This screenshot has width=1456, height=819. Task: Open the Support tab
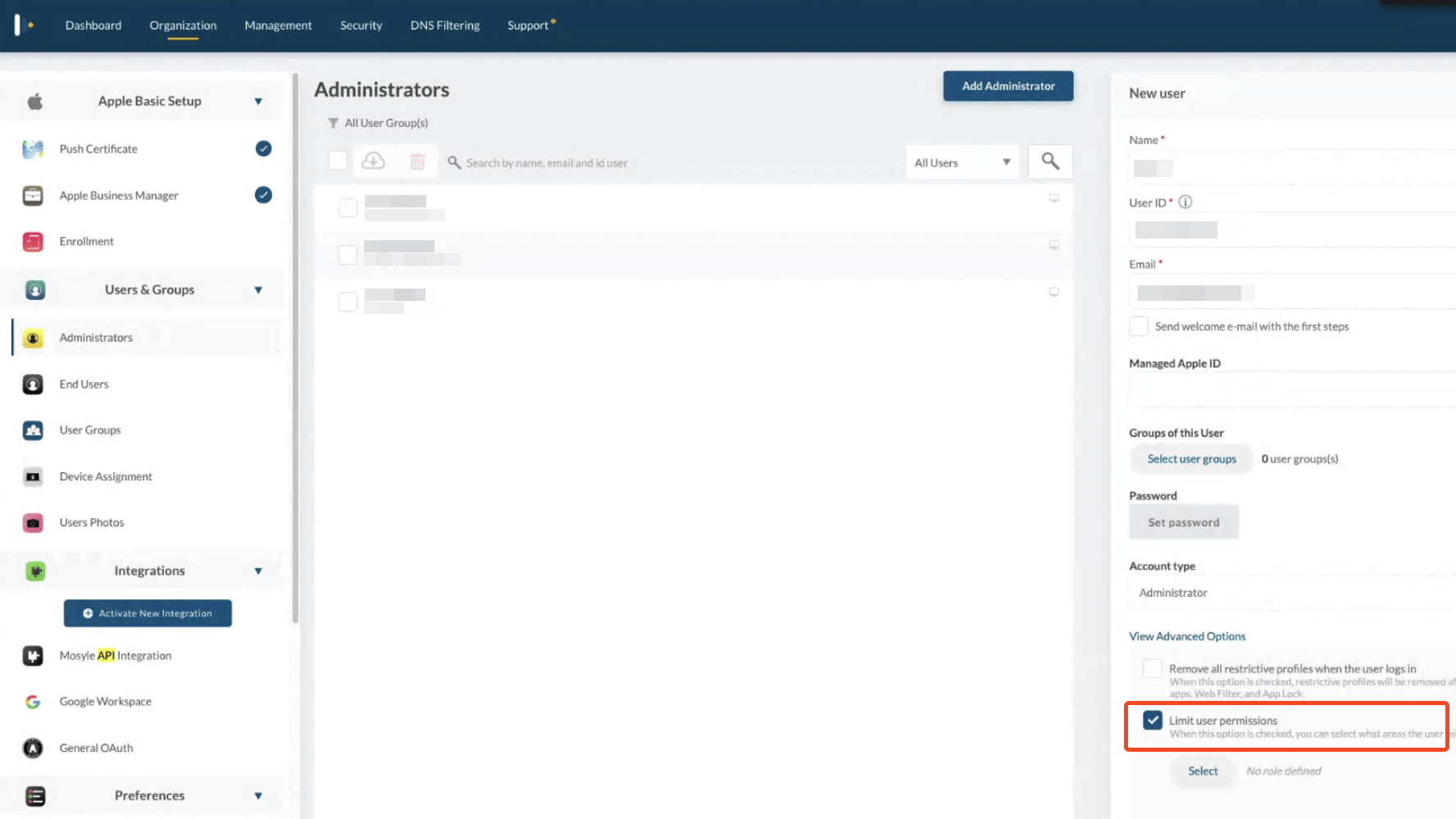pos(528,25)
